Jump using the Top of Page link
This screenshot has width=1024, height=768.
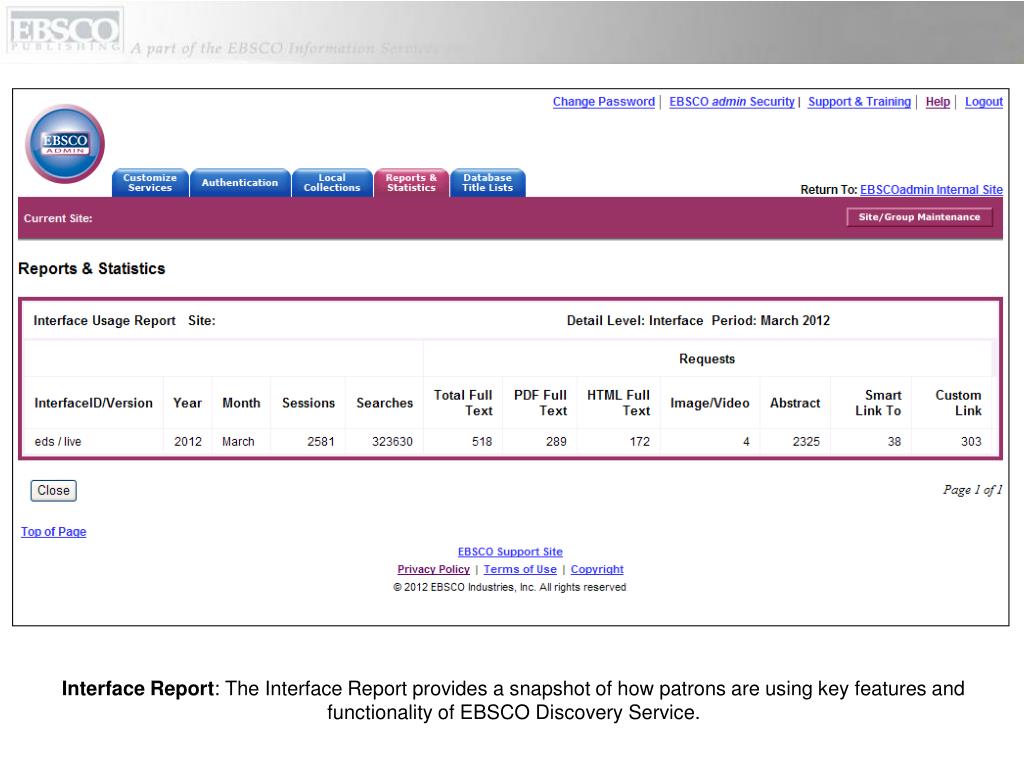pos(54,532)
